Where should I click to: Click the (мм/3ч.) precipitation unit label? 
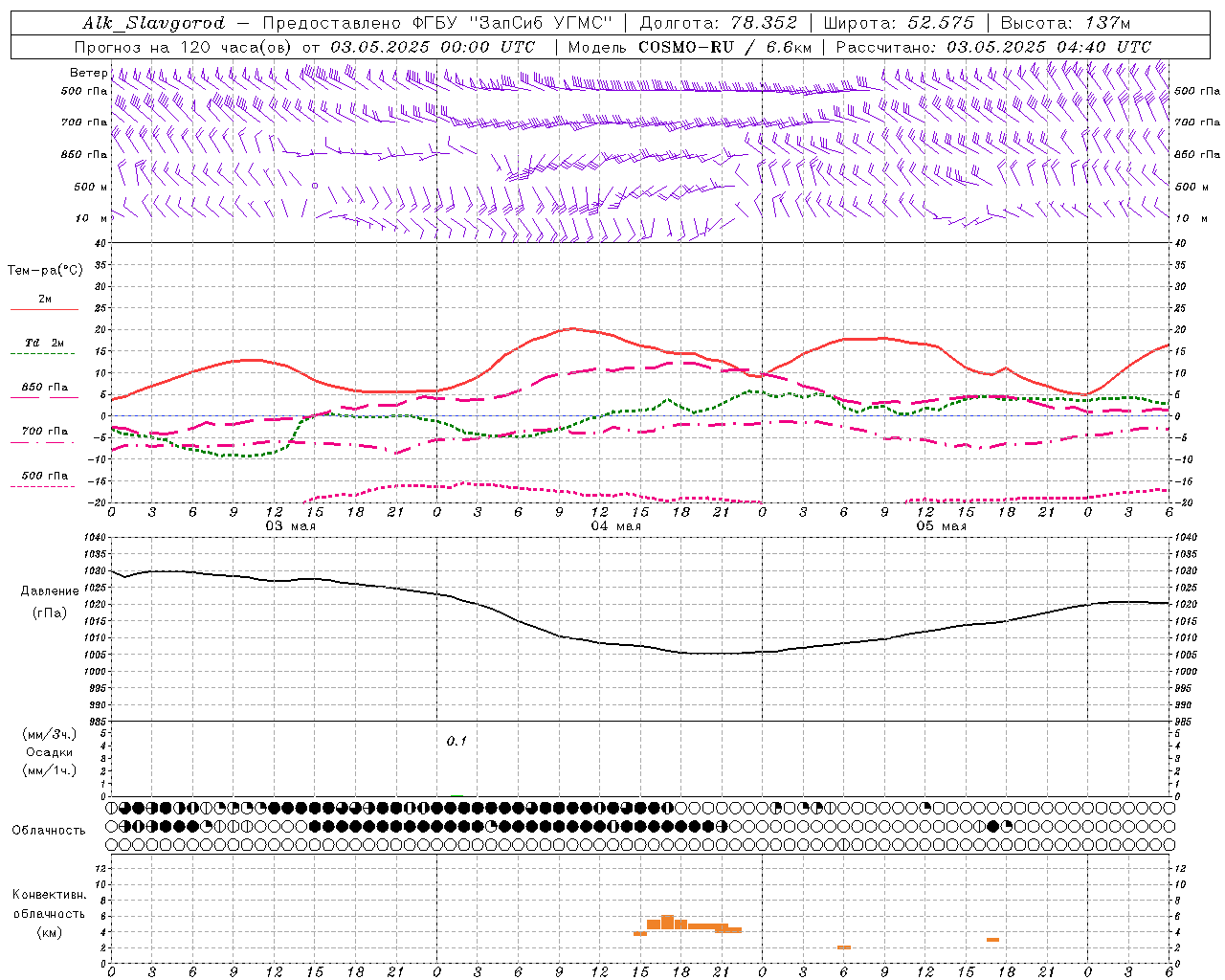(x=50, y=734)
